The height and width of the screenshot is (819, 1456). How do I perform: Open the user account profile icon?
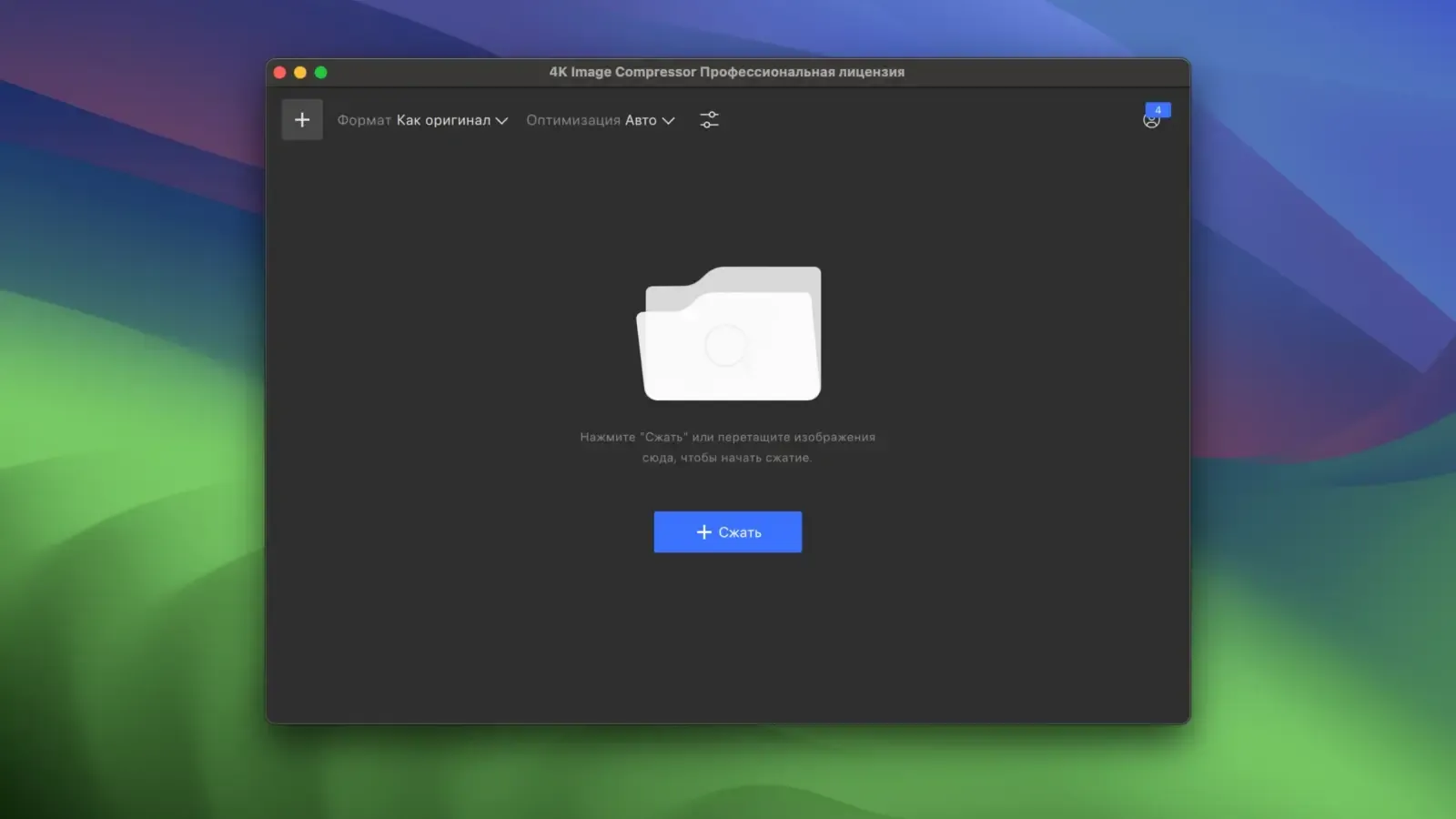pos(1150,122)
